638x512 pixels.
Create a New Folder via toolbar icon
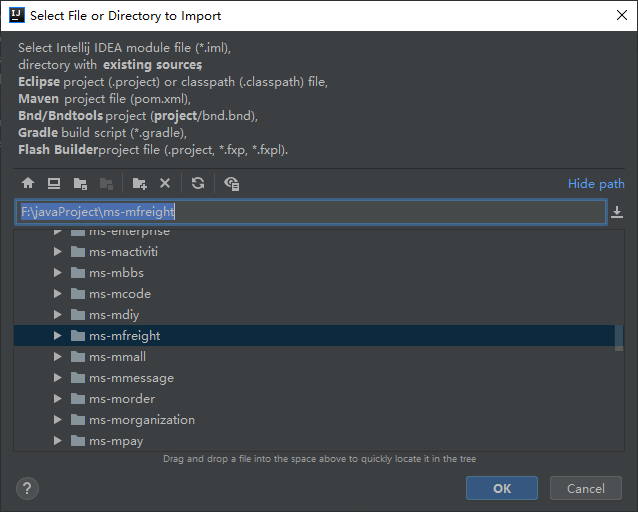tap(139, 184)
